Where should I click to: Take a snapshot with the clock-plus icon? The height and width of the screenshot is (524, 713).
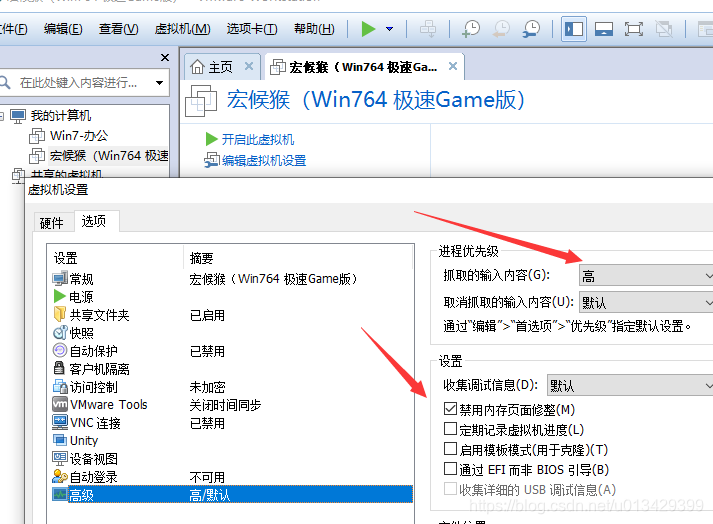click(x=471, y=29)
